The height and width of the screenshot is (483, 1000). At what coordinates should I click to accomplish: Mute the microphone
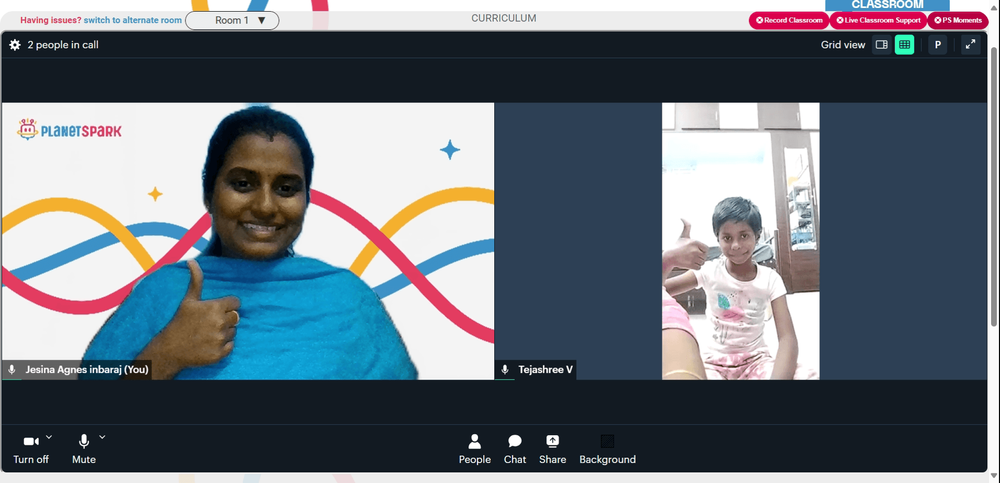pos(84,449)
